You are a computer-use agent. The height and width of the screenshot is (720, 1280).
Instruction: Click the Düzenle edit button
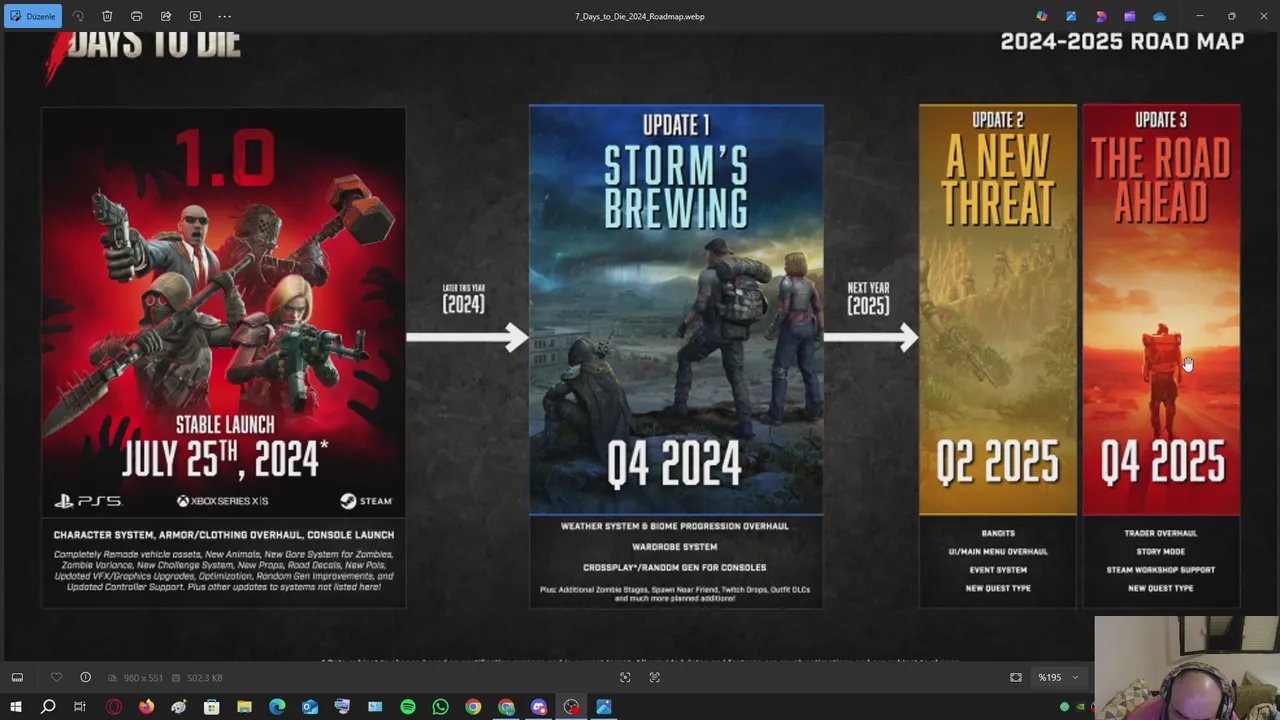click(33, 16)
